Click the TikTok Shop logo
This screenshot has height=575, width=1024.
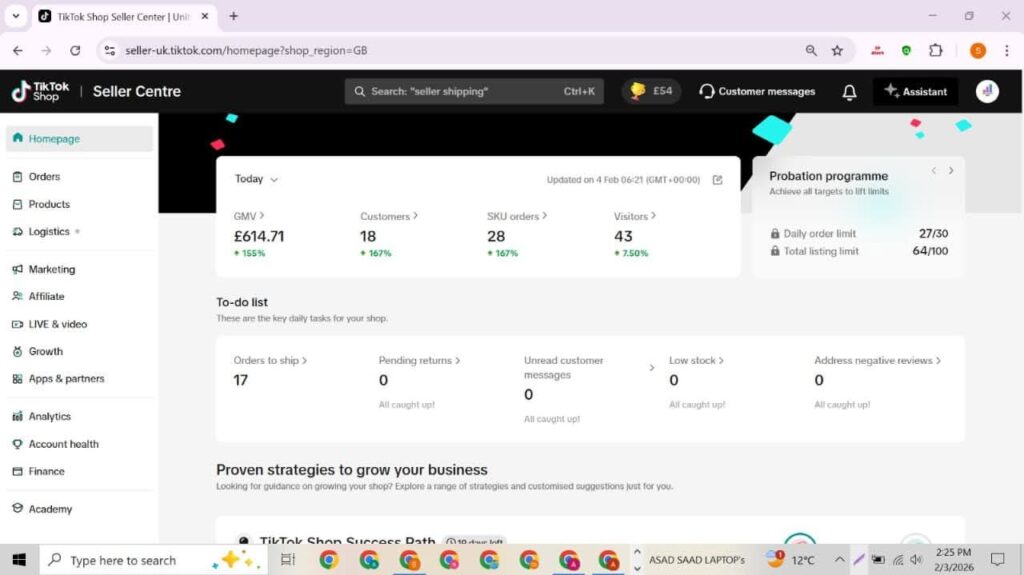point(40,92)
